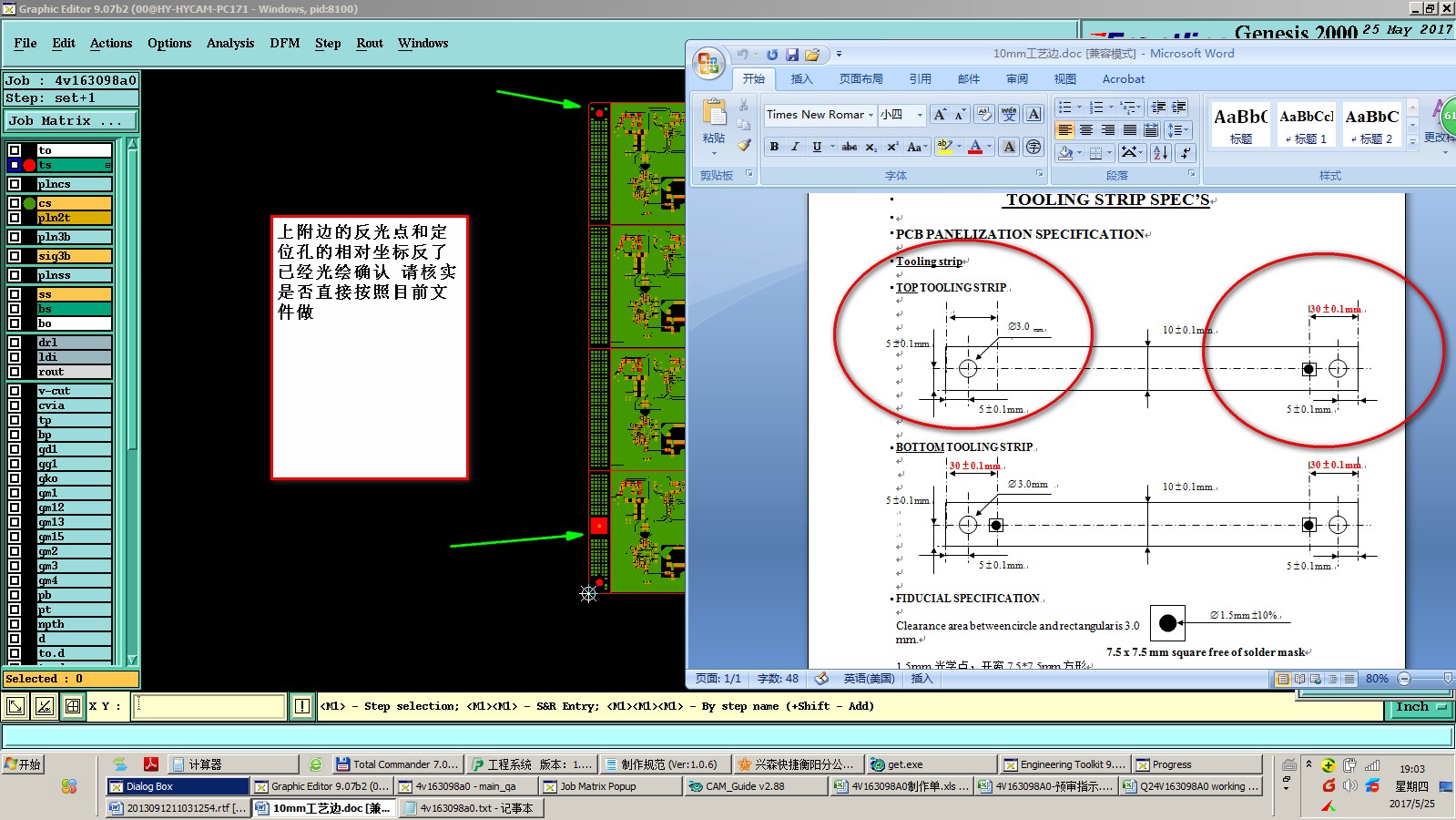Image resolution: width=1456 pixels, height=820 pixels.
Task: Toggle Bold formatting in Word ribbon
Action: tap(774, 147)
